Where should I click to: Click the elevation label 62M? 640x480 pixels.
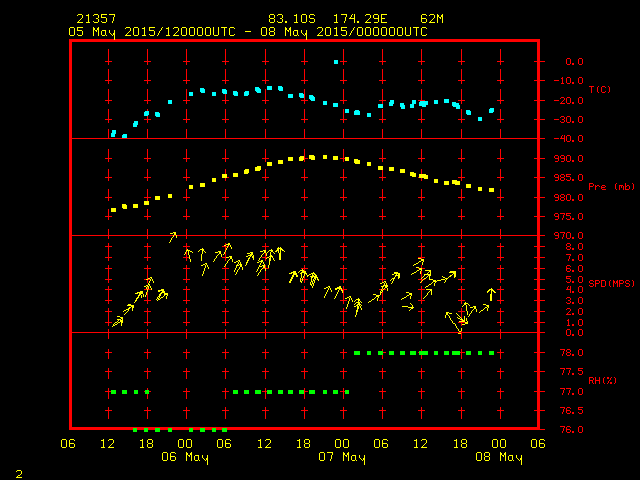tap(432, 19)
